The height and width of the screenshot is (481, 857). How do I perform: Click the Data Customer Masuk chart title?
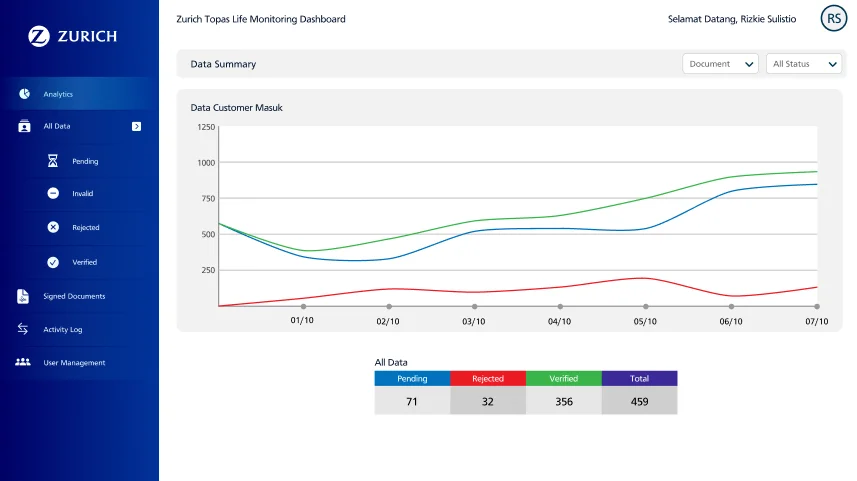237,108
